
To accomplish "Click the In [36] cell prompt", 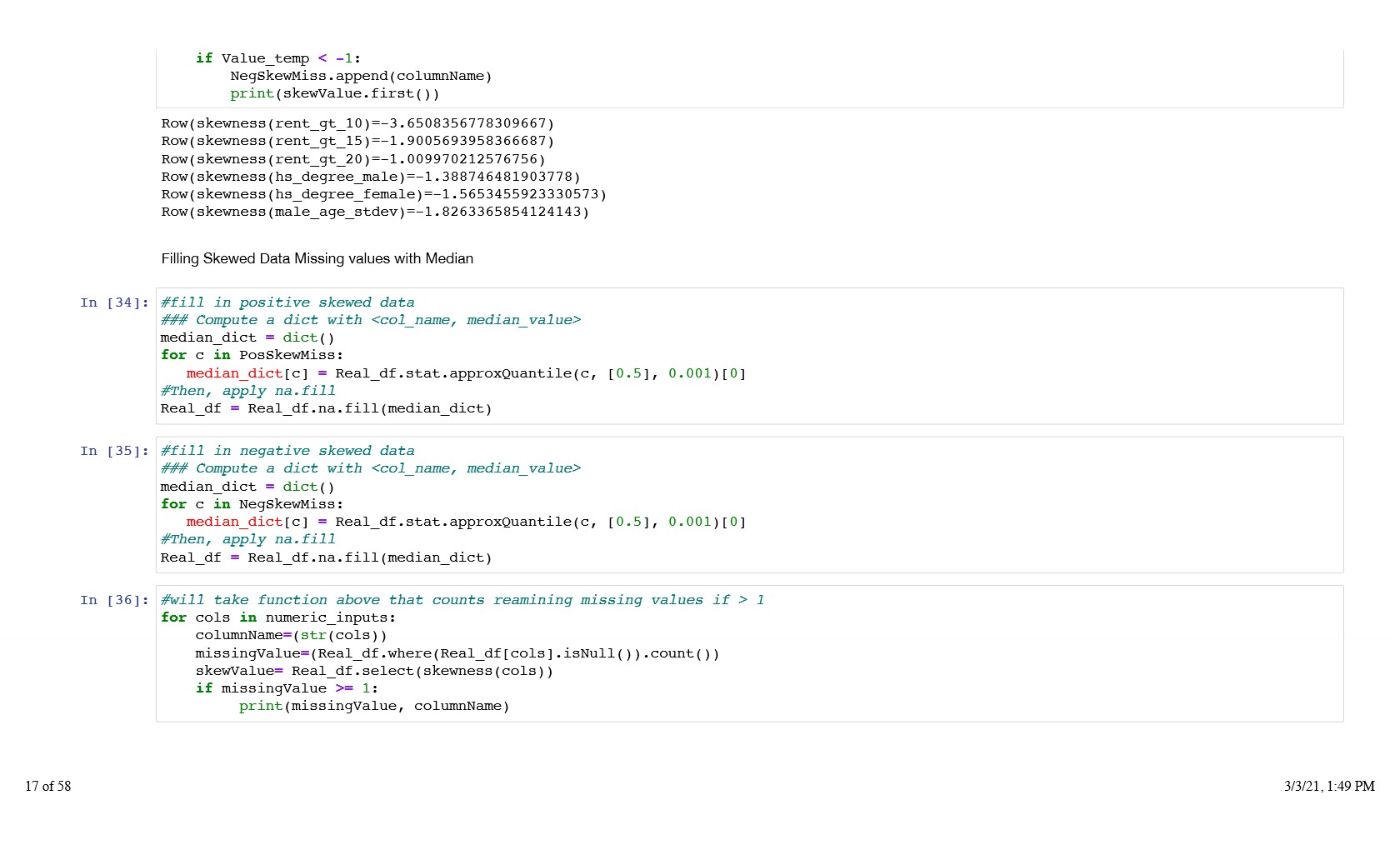I will tap(114, 600).
